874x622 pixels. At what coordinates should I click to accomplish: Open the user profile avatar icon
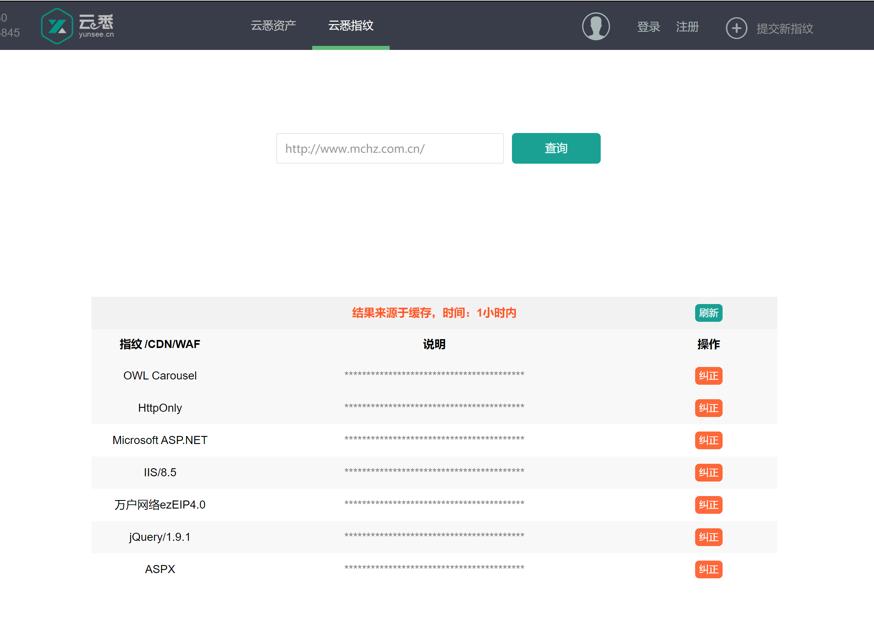click(x=596, y=26)
